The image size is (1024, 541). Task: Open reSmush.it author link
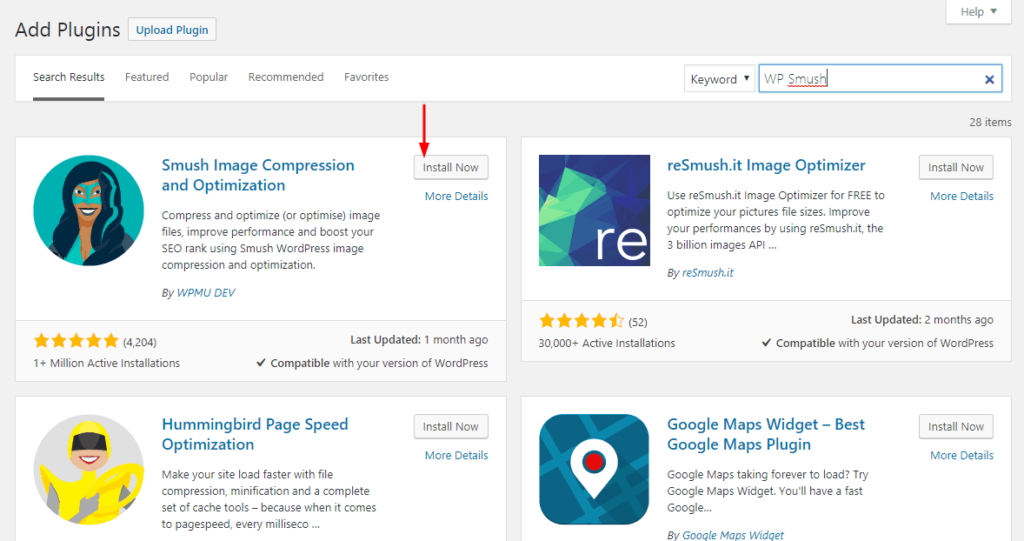[x=707, y=272]
